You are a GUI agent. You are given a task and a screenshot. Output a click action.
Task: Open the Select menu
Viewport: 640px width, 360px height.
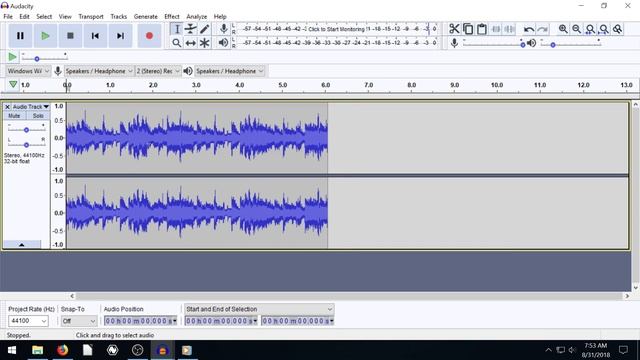[44, 17]
